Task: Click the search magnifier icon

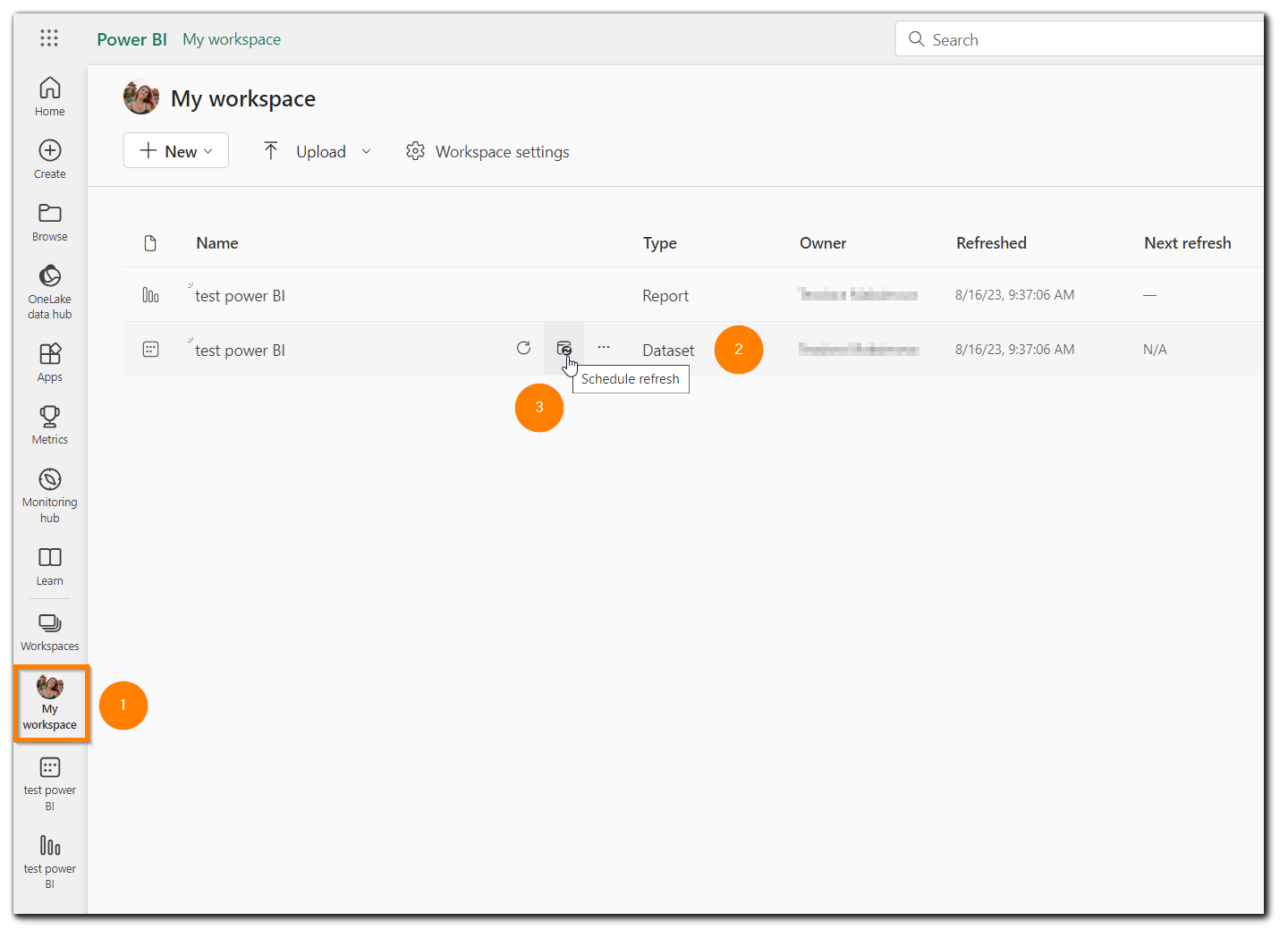Action: 916,38
